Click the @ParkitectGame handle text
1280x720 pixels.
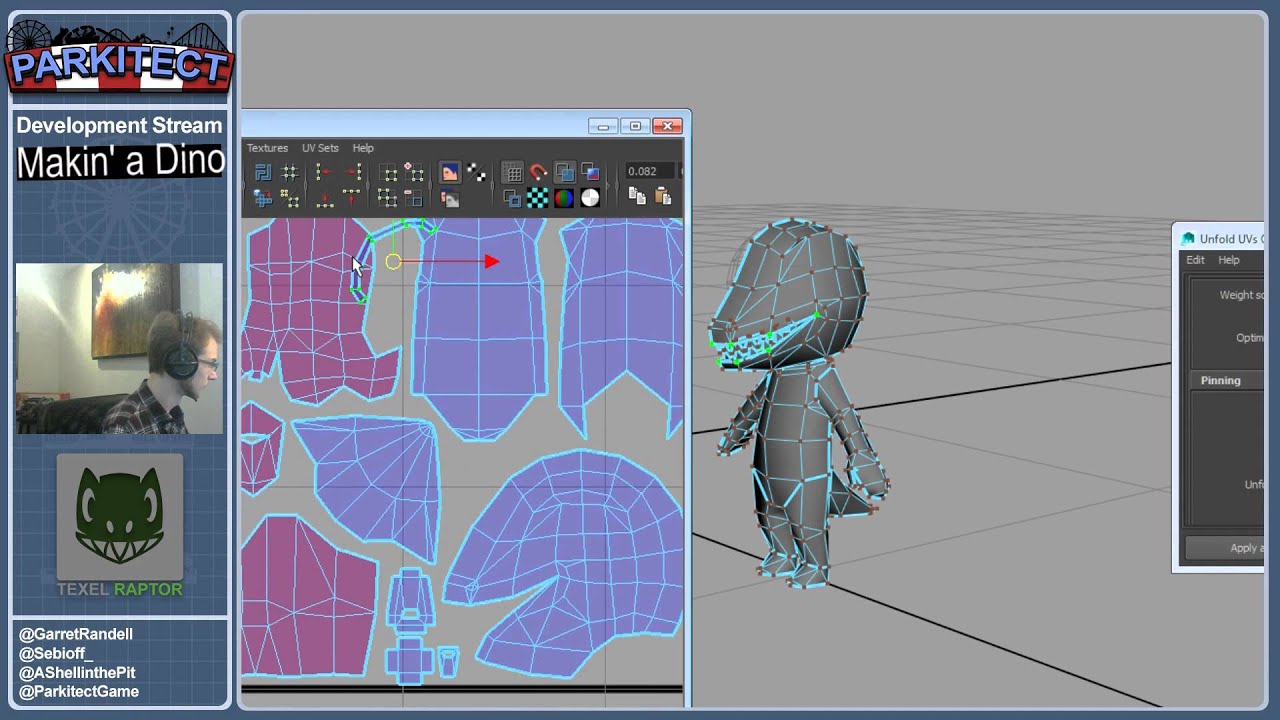79,691
